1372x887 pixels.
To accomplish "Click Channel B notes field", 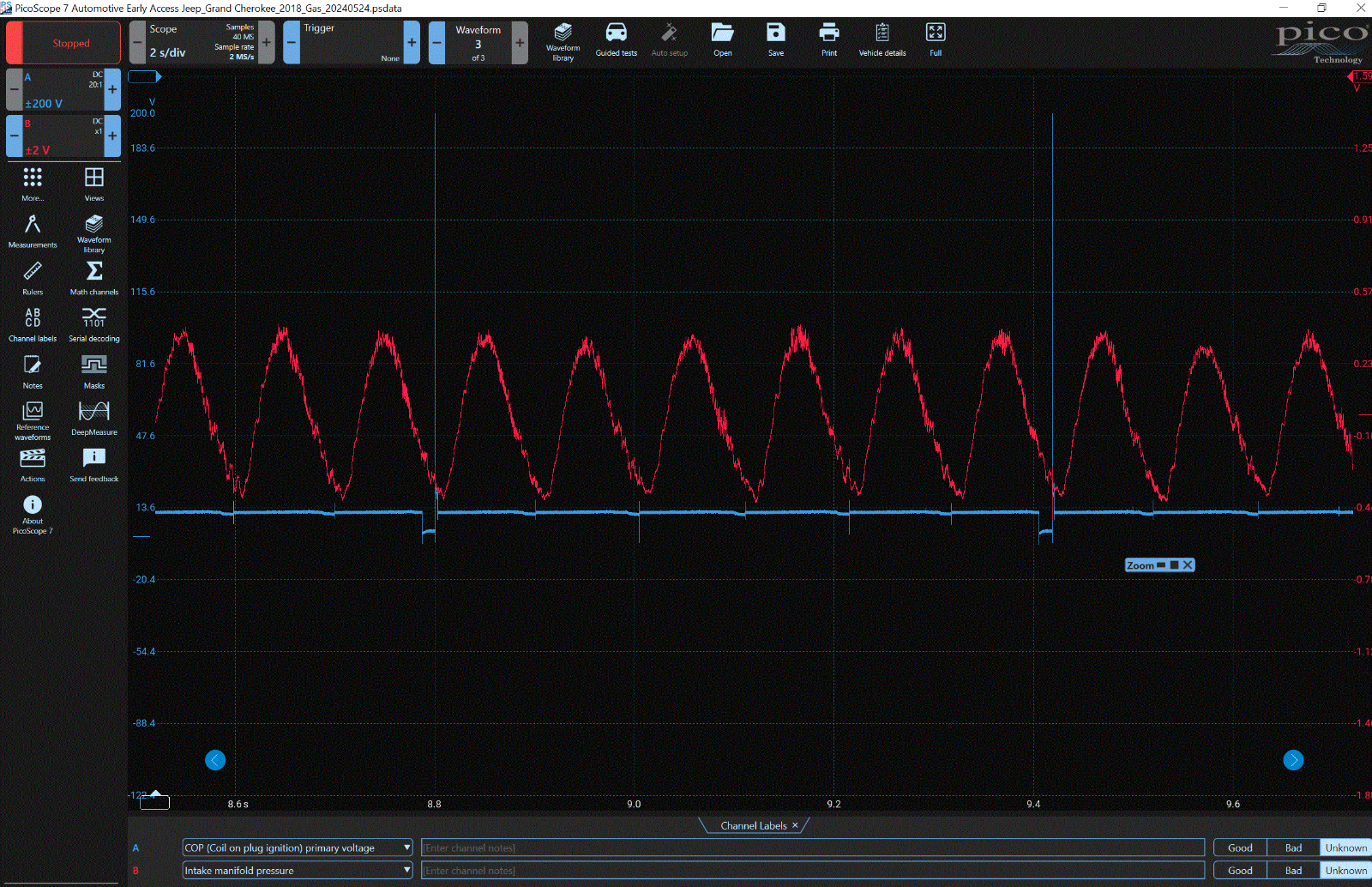I will [x=813, y=870].
